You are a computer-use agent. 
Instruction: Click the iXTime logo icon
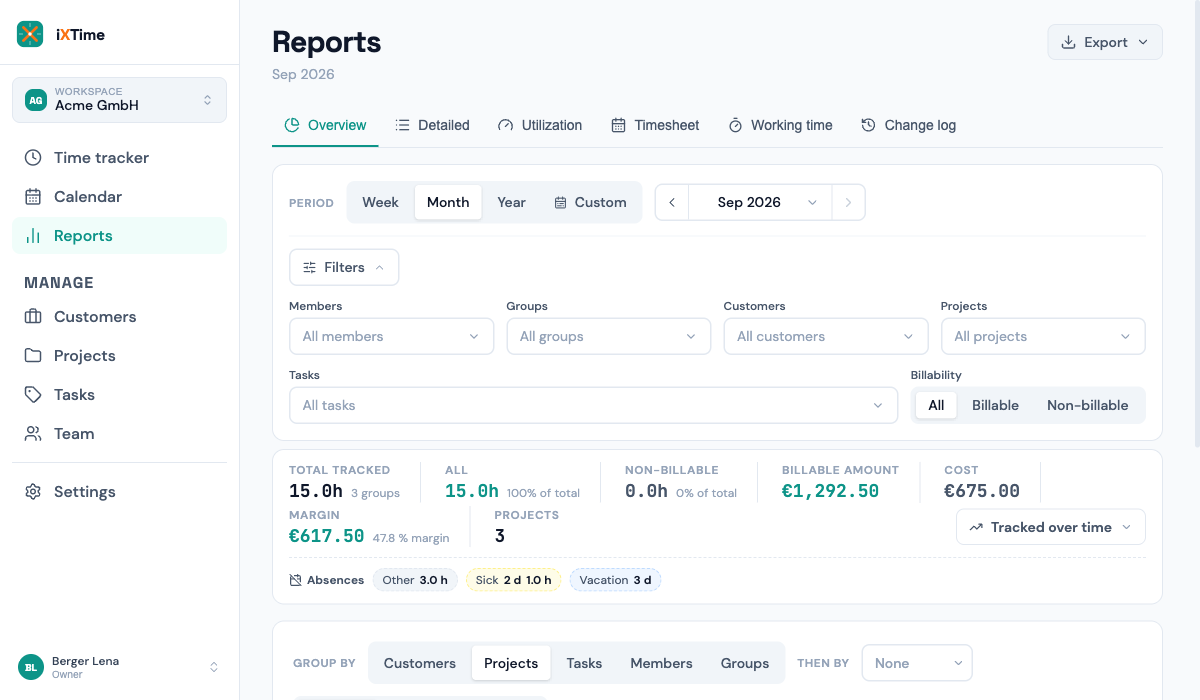point(30,34)
